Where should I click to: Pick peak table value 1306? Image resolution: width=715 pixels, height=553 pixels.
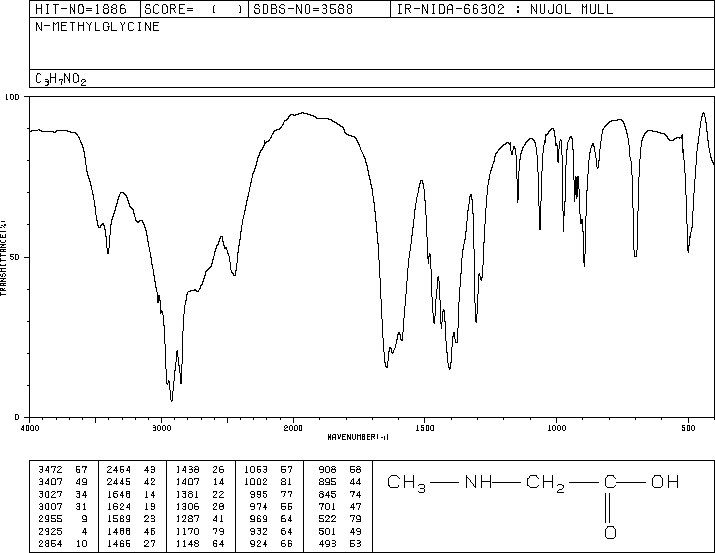click(187, 506)
